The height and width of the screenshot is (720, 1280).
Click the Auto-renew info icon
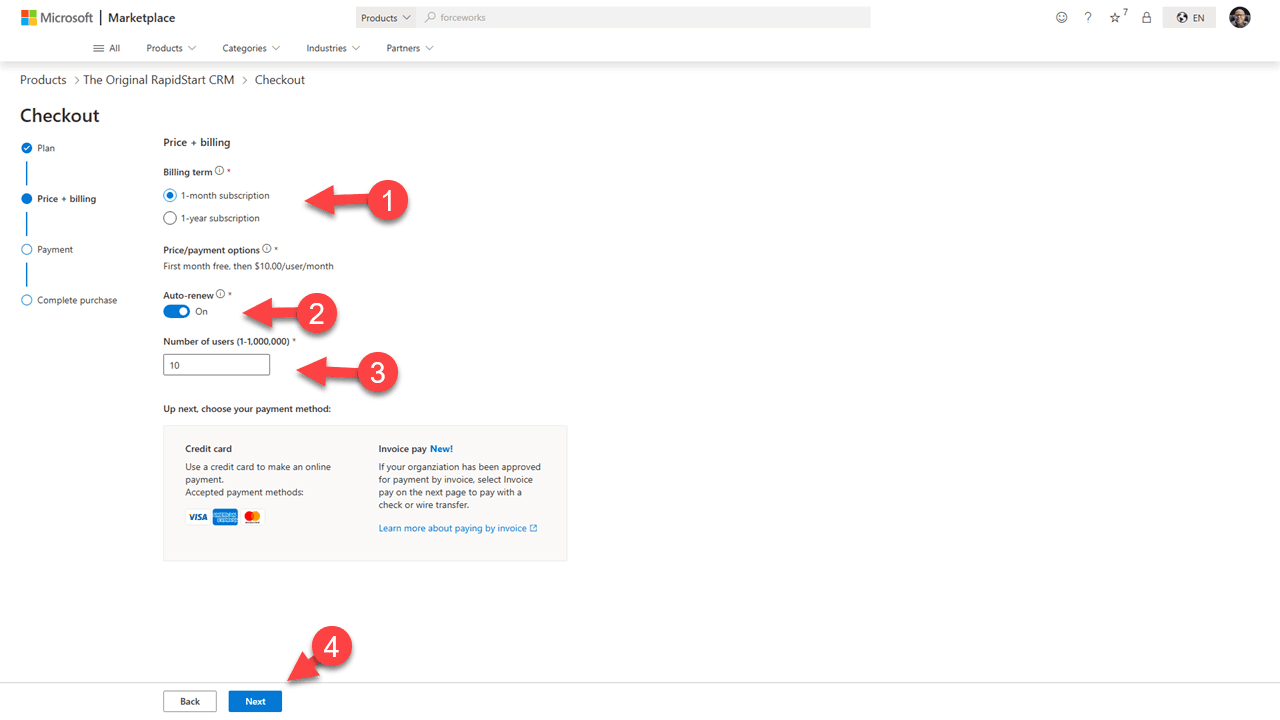pyautogui.click(x=221, y=294)
